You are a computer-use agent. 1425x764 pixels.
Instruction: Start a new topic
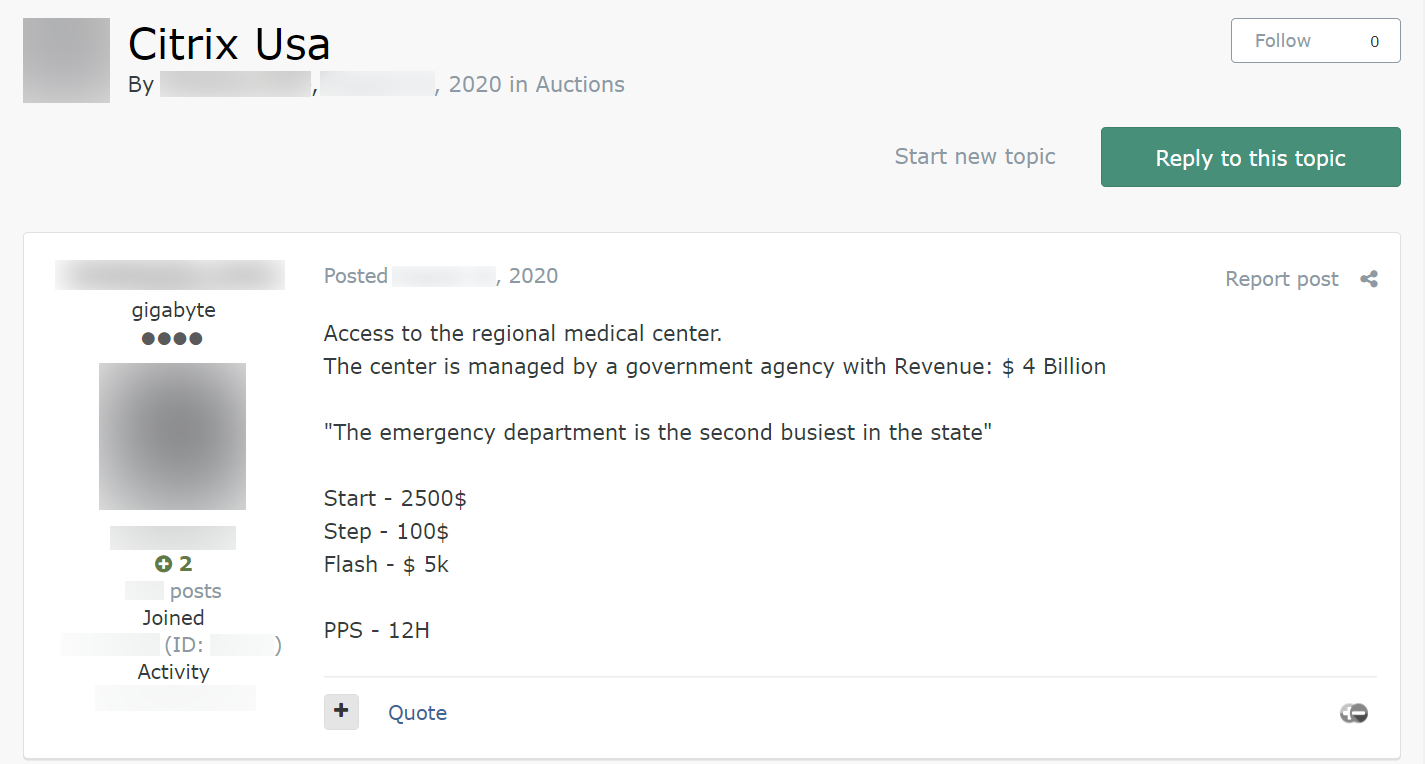pos(975,157)
